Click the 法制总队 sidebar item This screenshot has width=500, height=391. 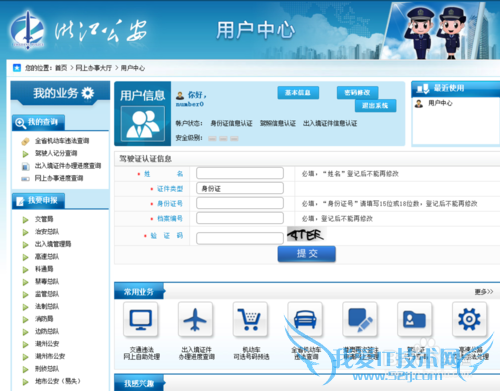click(x=47, y=306)
